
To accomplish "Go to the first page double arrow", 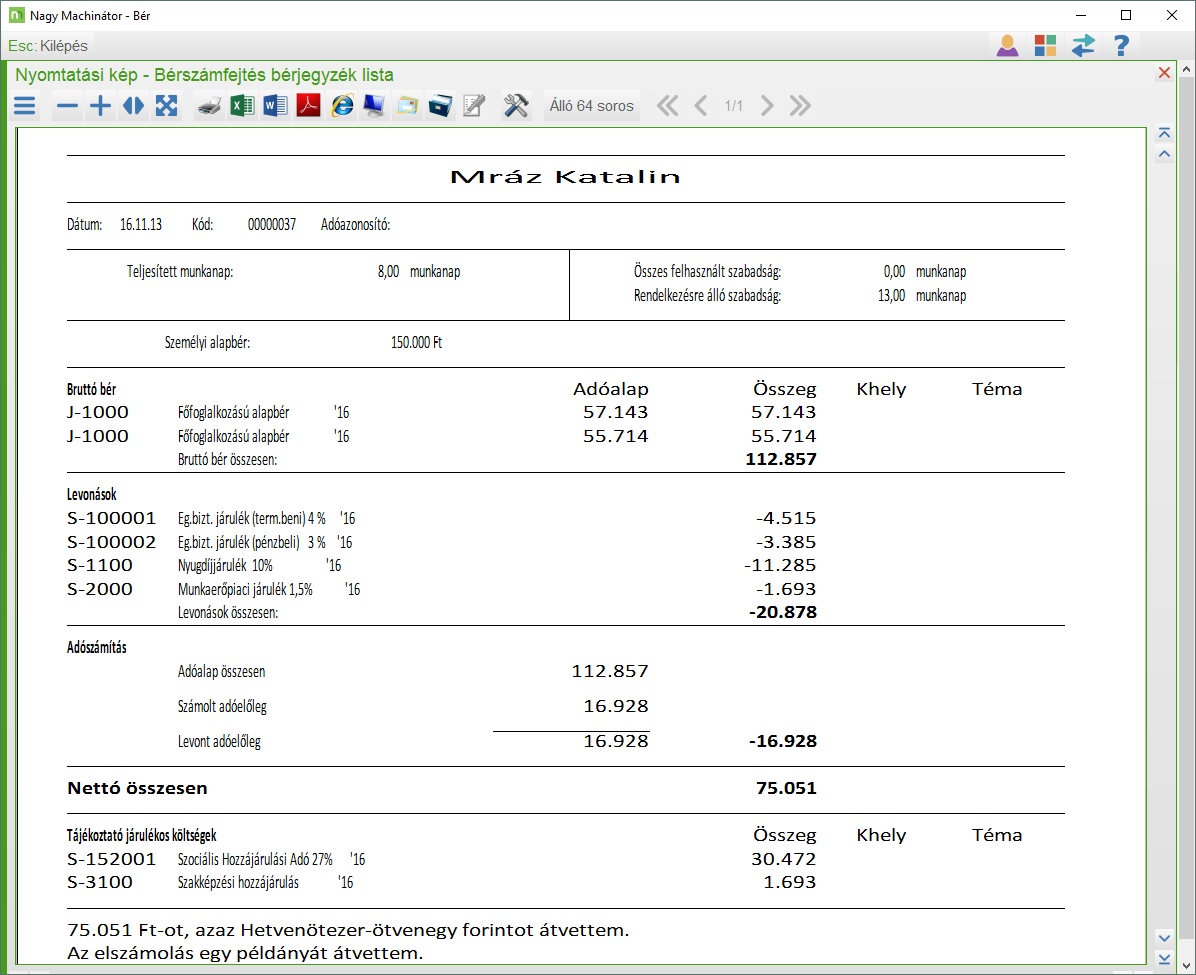I will [x=667, y=106].
